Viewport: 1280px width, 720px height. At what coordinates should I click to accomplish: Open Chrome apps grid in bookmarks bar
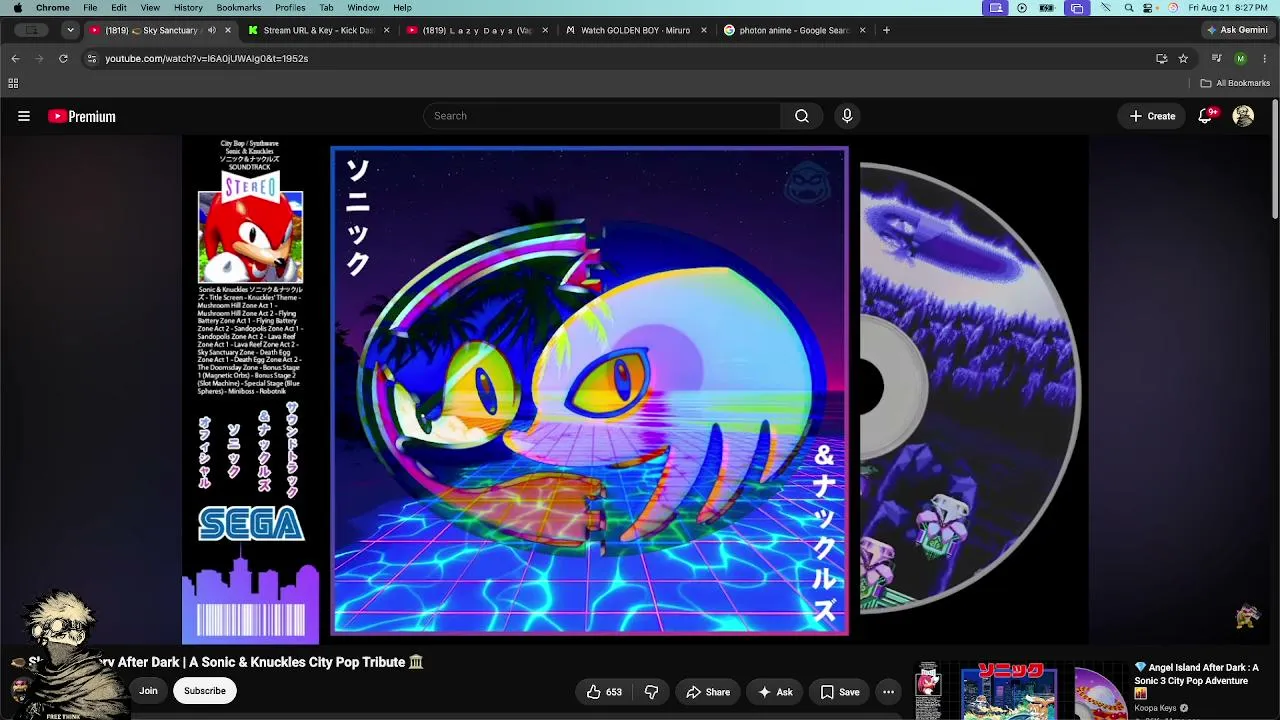pos(13,83)
